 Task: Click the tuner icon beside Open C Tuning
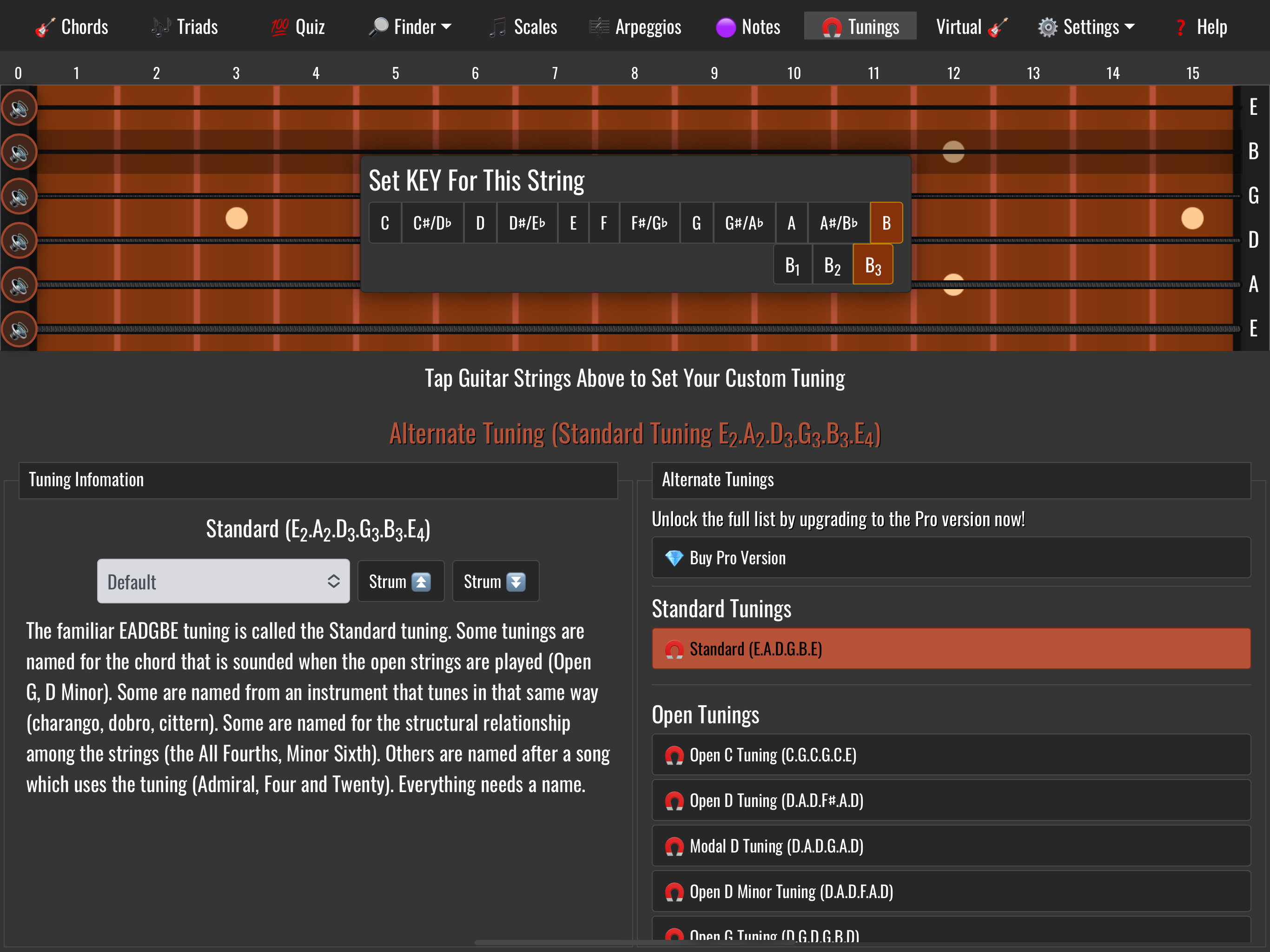(674, 756)
